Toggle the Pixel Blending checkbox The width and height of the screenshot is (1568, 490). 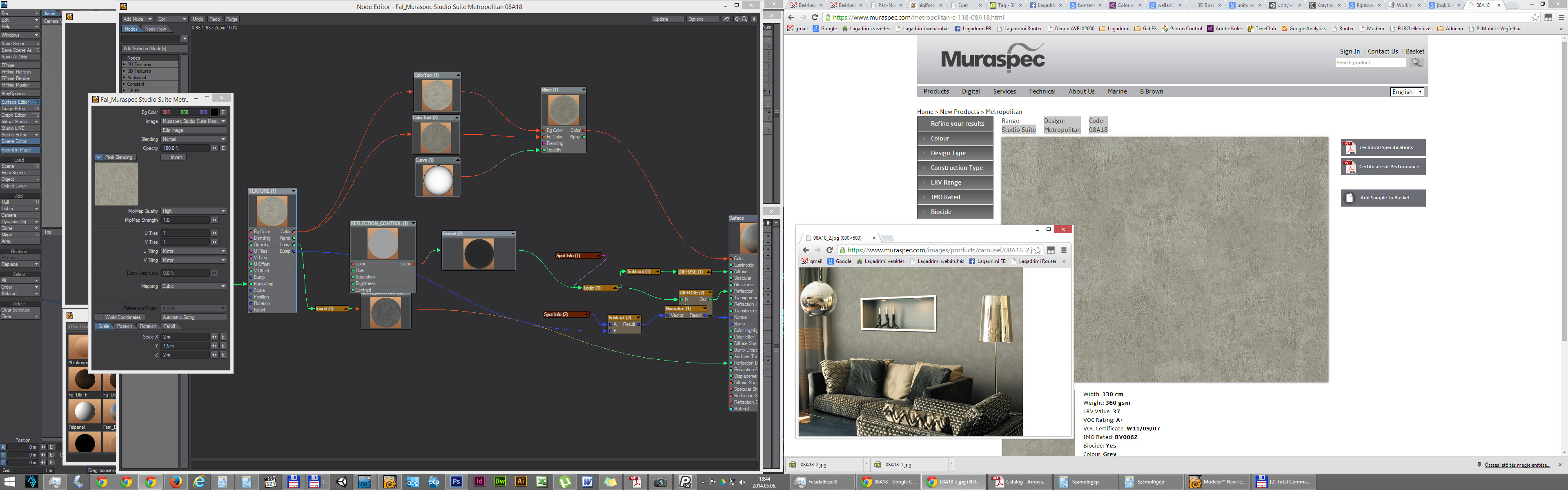pyautogui.click(x=99, y=157)
